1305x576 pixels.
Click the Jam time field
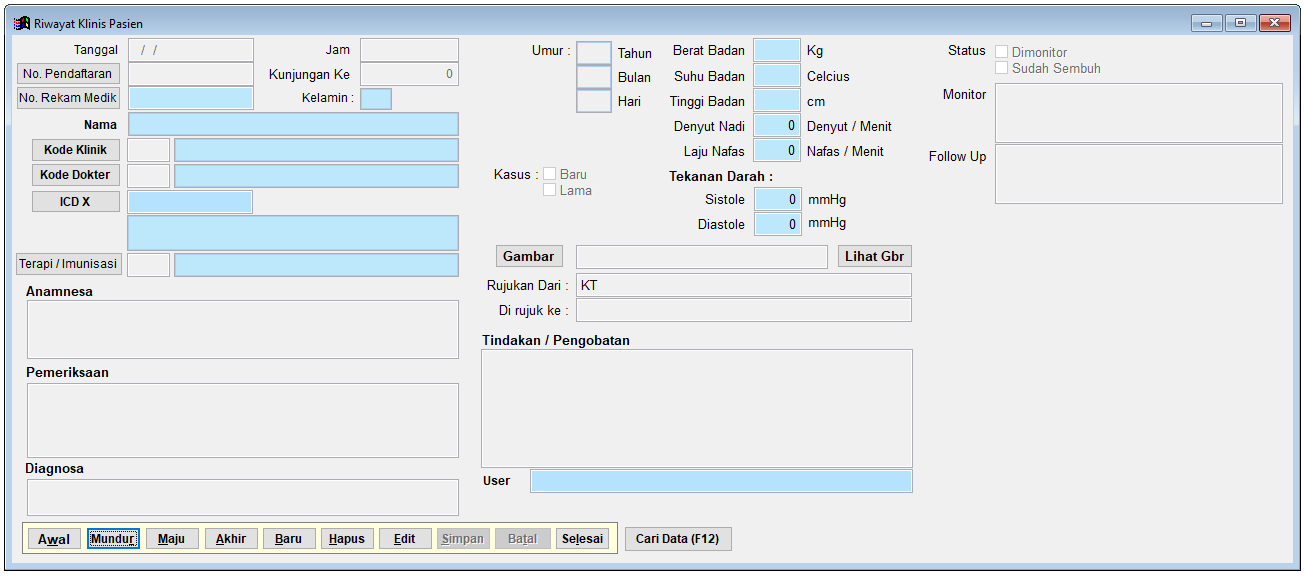pyautogui.click(x=410, y=50)
